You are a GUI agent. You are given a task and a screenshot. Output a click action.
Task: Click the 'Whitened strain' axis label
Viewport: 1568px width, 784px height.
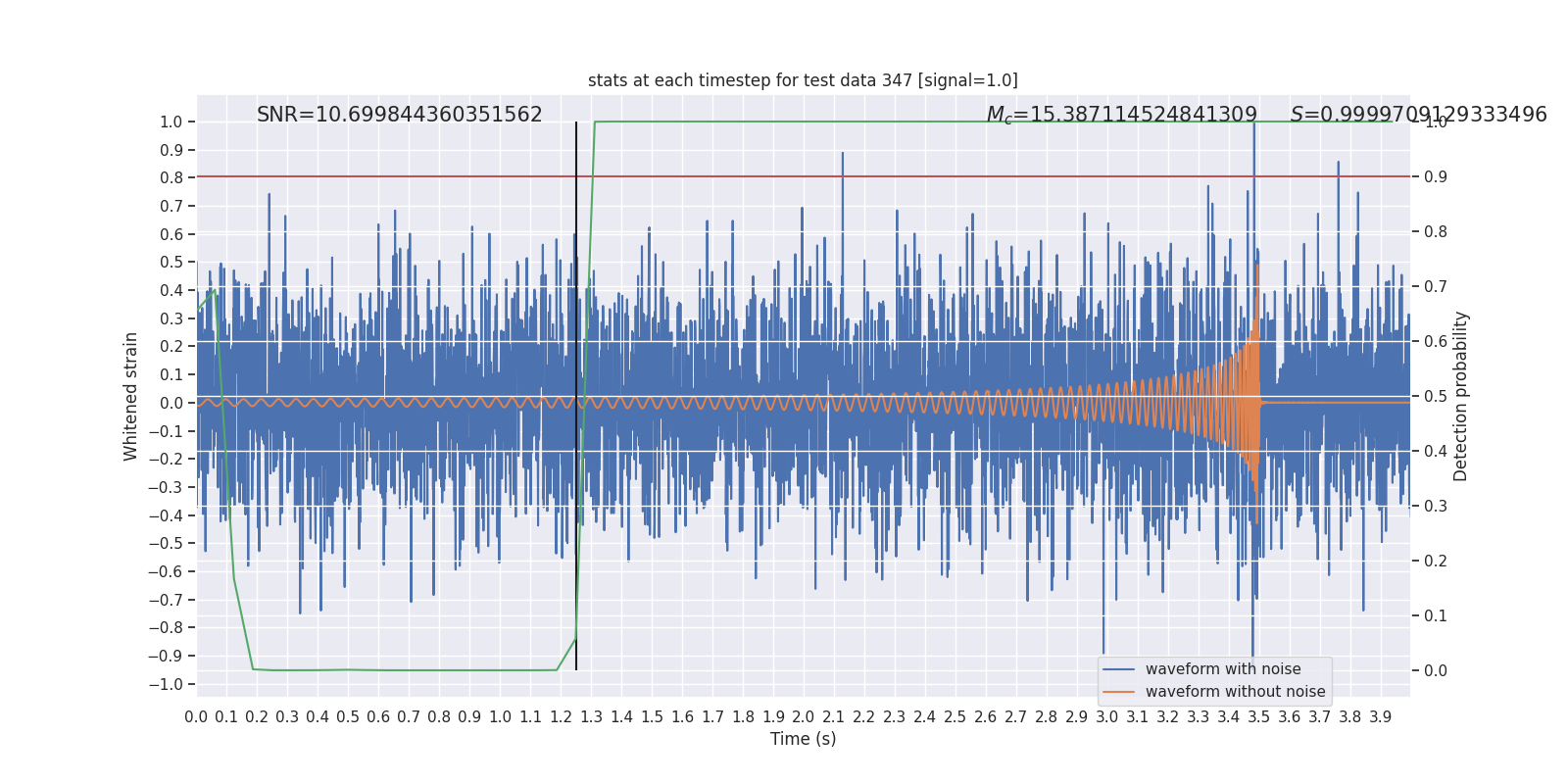[x=131, y=396]
